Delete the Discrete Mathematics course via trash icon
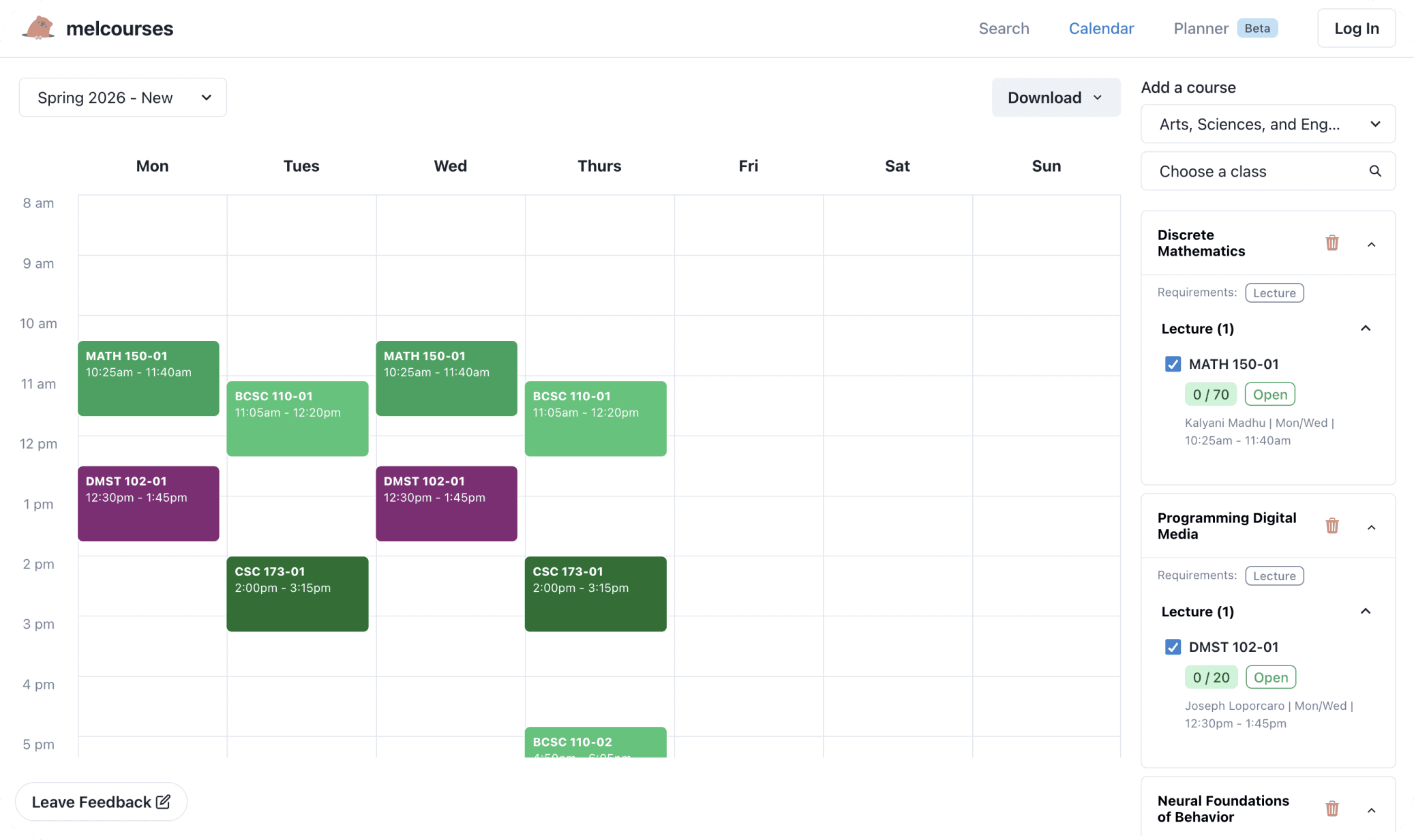The width and height of the screenshot is (1414, 840). tap(1332, 243)
